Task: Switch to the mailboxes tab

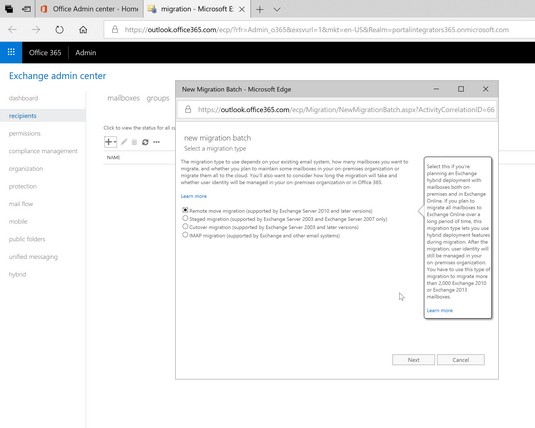Action: (124, 98)
